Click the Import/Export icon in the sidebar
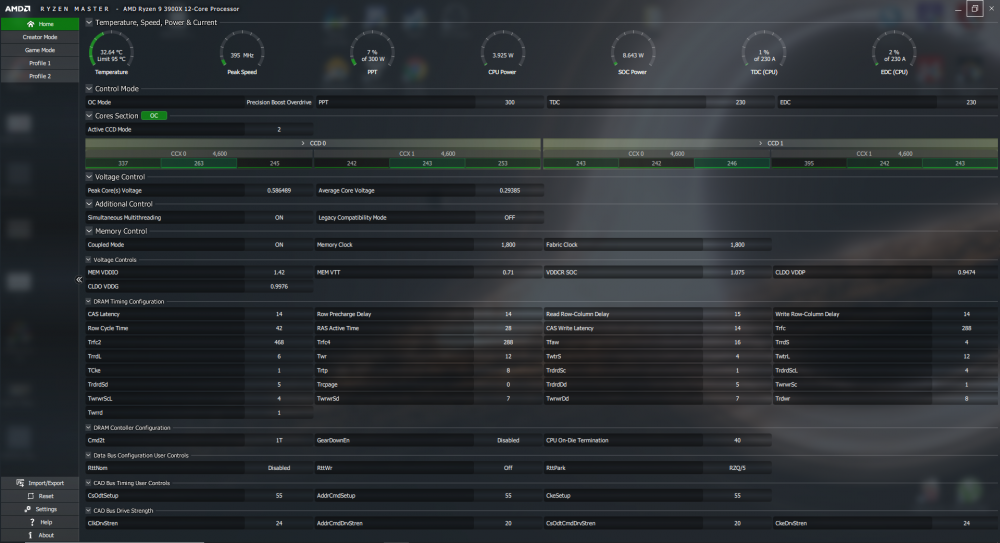Screen dimensions: 1000x543 pos(20,483)
